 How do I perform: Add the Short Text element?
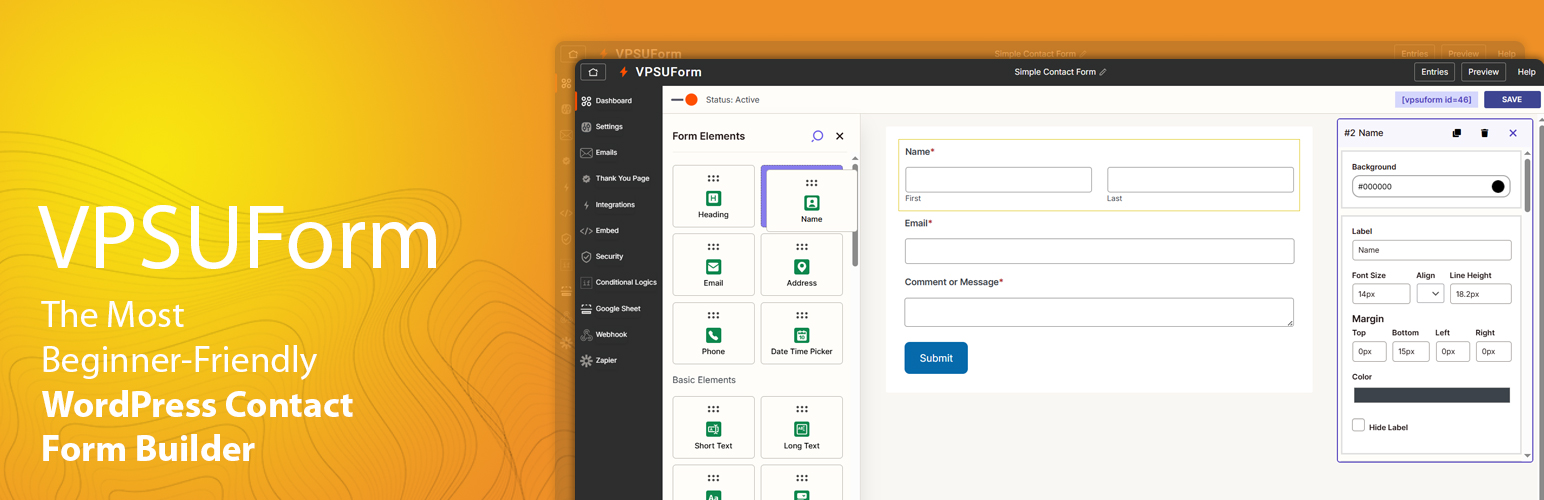[713, 427]
